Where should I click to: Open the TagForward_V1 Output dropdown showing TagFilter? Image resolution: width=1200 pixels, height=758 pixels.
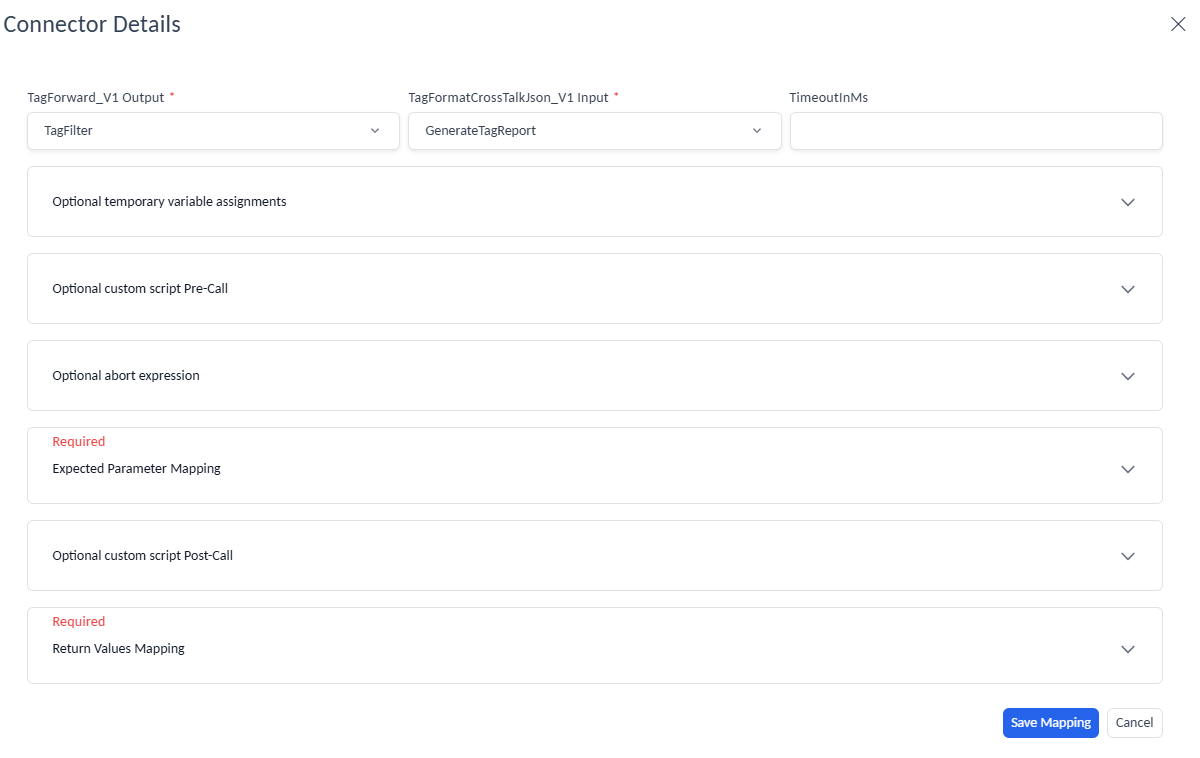pos(200,131)
